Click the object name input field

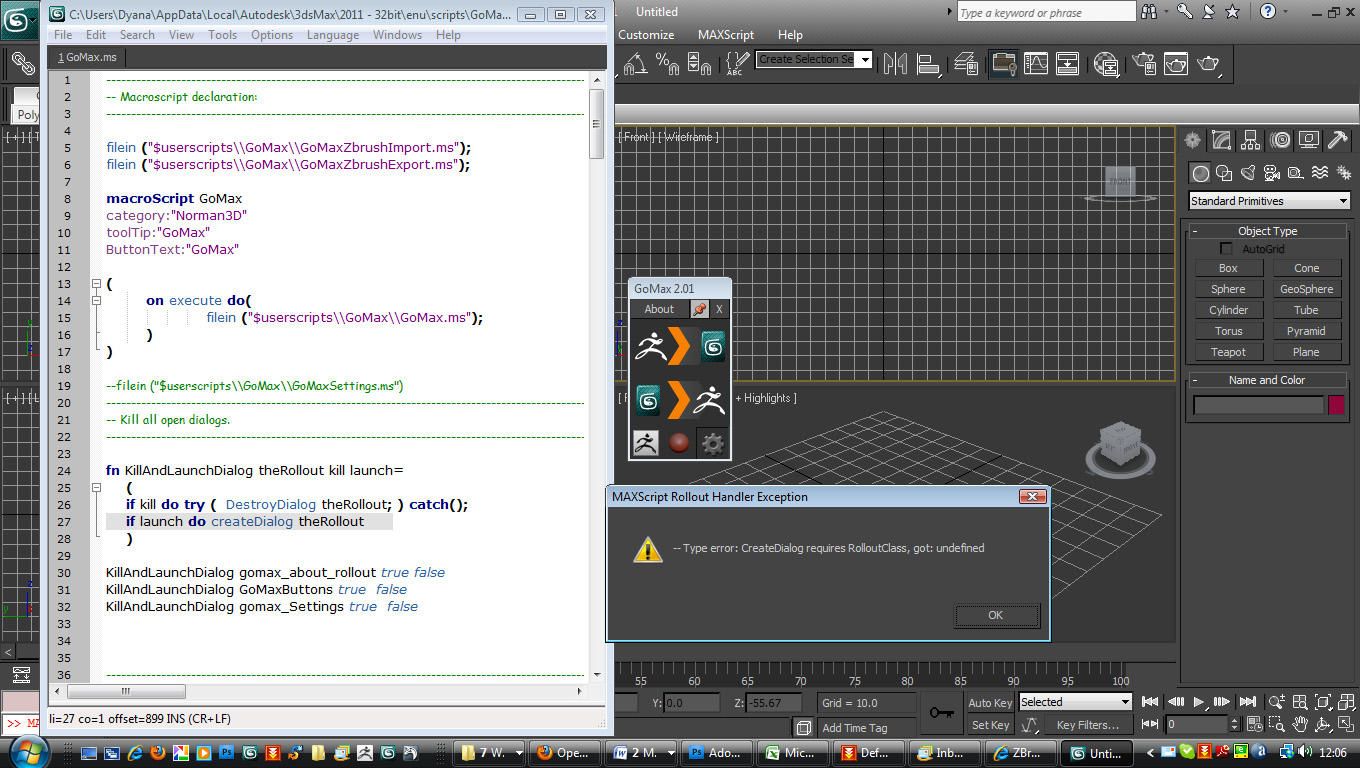pos(1258,405)
